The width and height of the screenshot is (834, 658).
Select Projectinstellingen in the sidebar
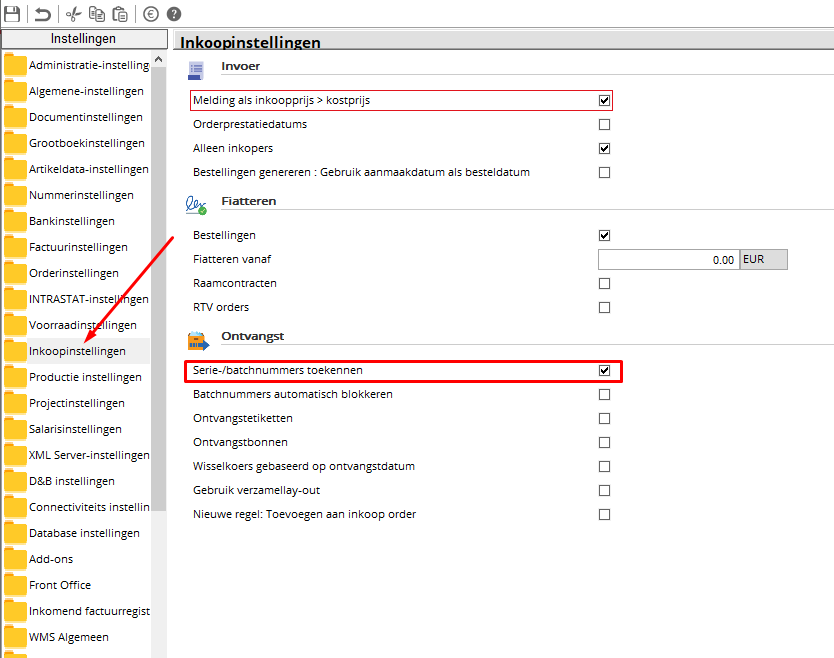click(x=77, y=403)
